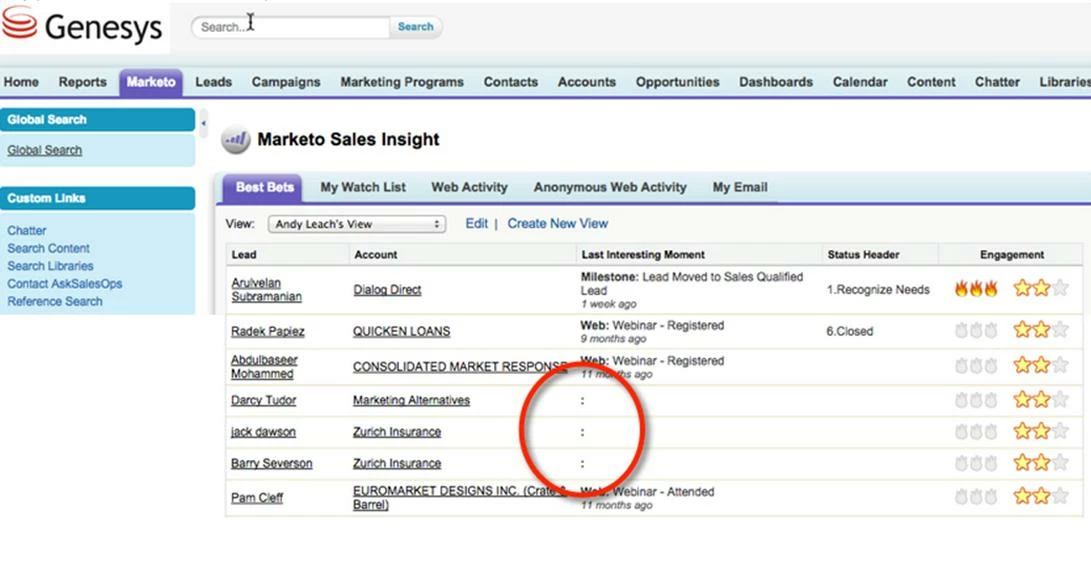Viewport: 1091px width, 564px height.
Task: Open the Accounts tab
Action: tap(587, 82)
